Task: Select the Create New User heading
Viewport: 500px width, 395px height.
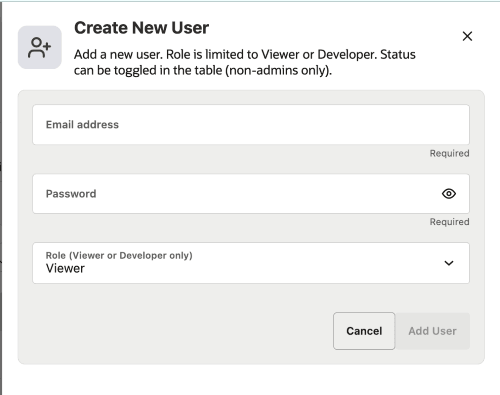Action: click(x=142, y=28)
